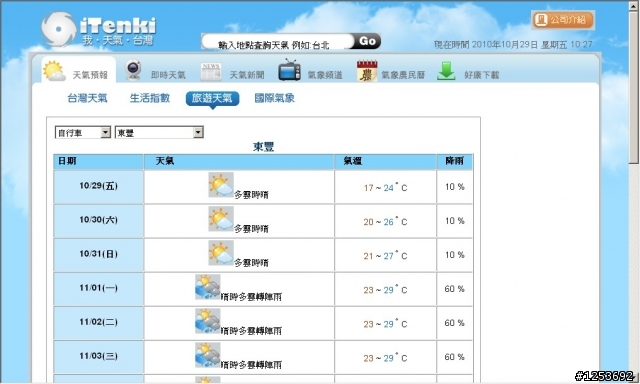Click rainy weather icon in 11/03 row
Screen dimensions: 640x384
tap(208, 355)
